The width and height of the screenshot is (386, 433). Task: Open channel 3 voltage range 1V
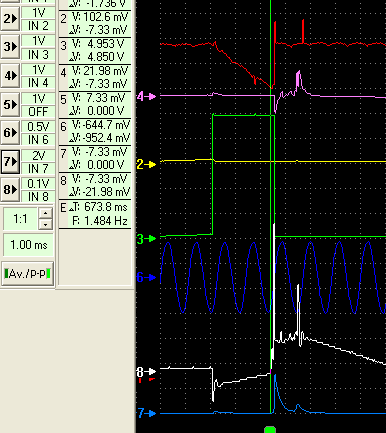pyautogui.click(x=38, y=41)
